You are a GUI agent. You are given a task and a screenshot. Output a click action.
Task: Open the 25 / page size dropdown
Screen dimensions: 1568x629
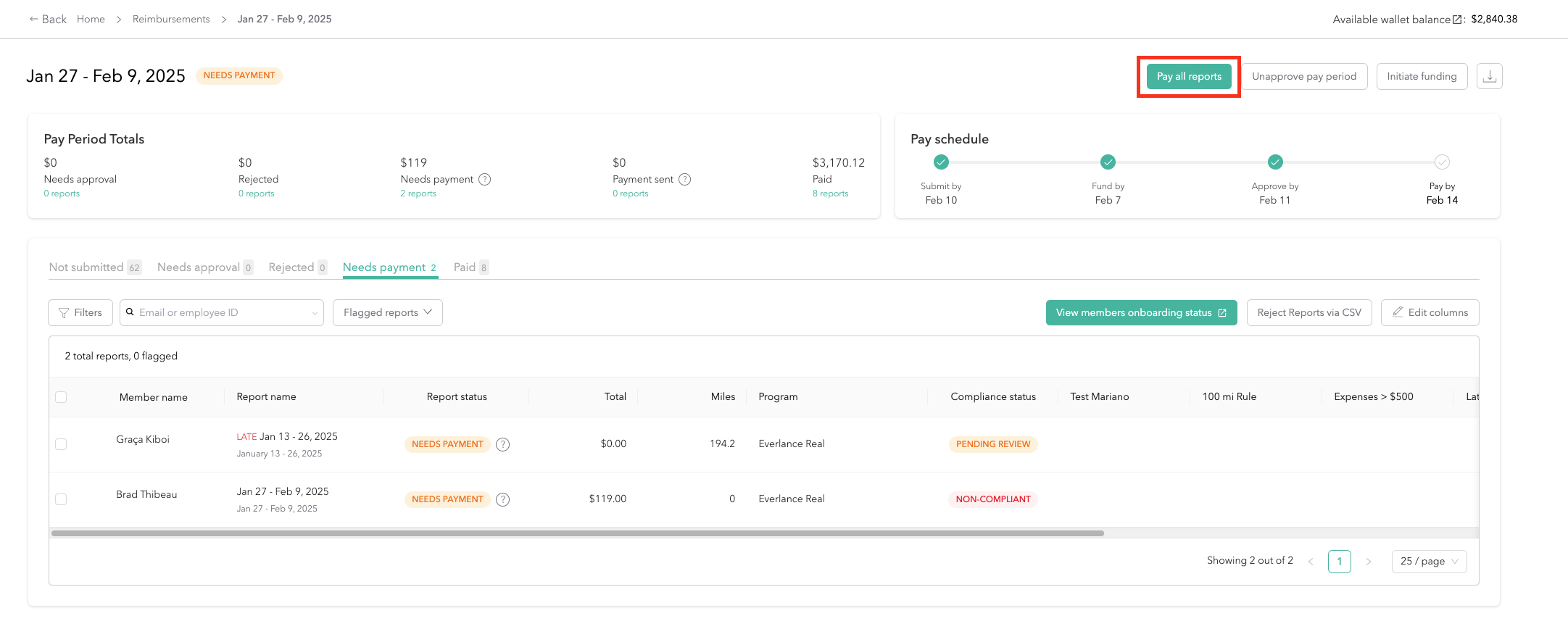(1428, 561)
